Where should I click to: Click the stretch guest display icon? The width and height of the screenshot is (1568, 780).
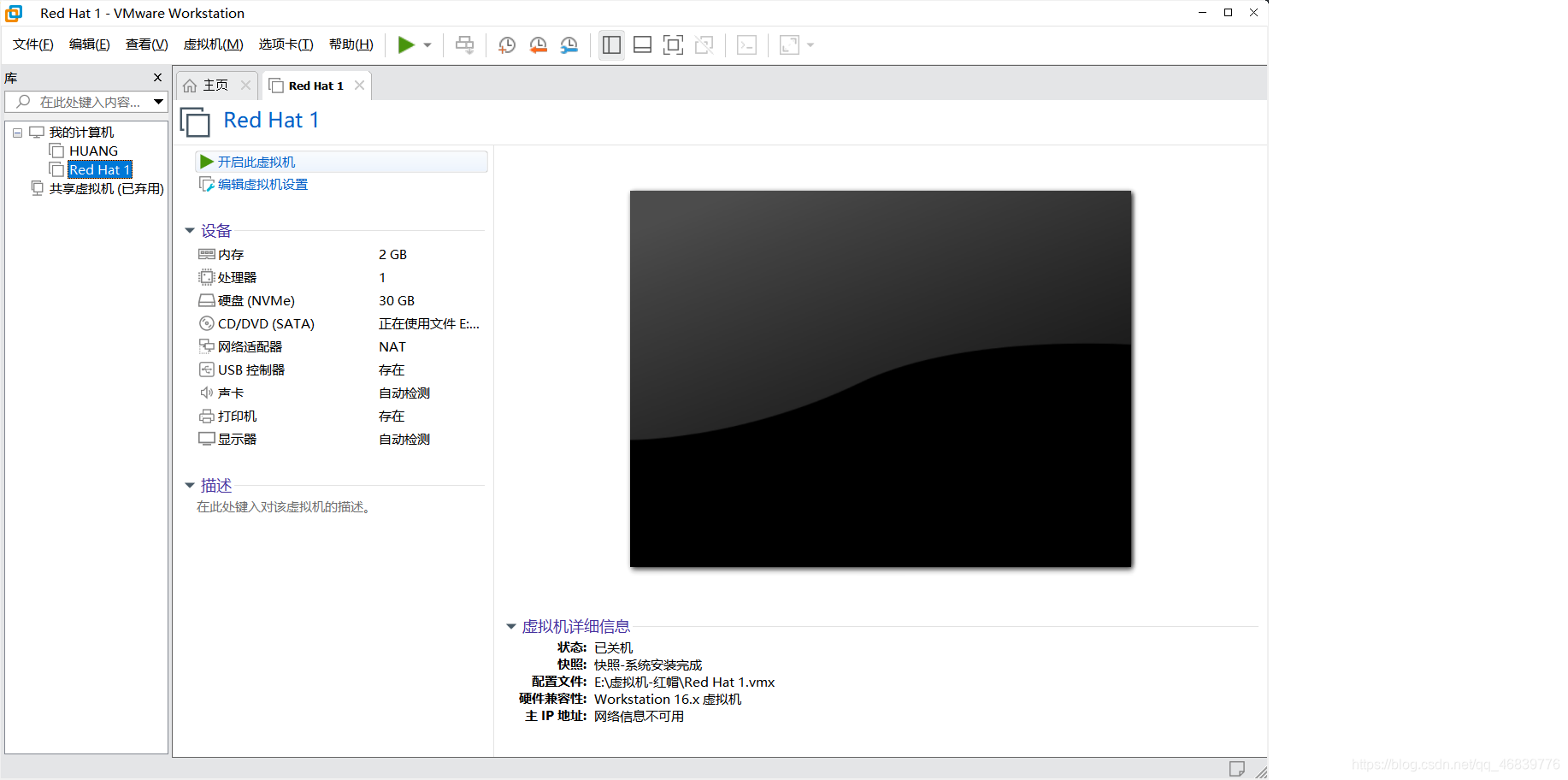click(x=789, y=45)
